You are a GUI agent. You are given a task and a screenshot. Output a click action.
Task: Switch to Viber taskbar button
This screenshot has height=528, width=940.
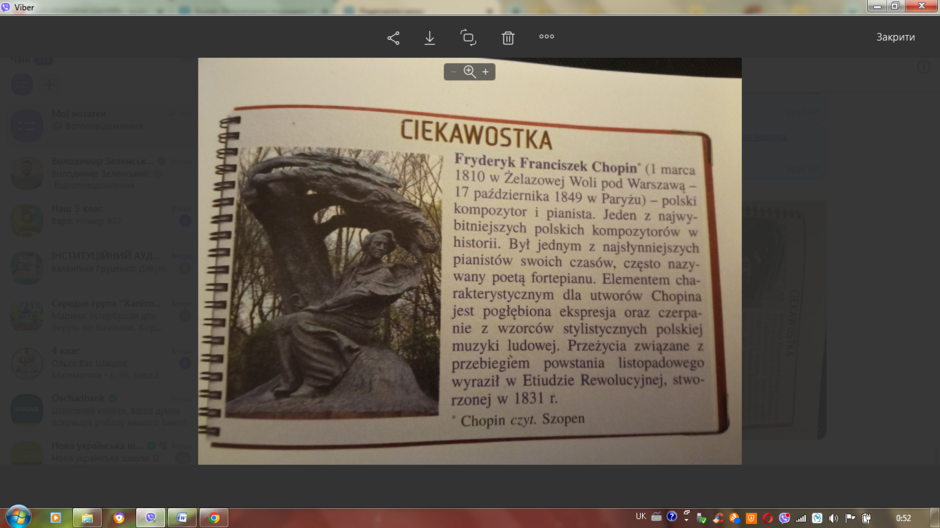(150, 518)
